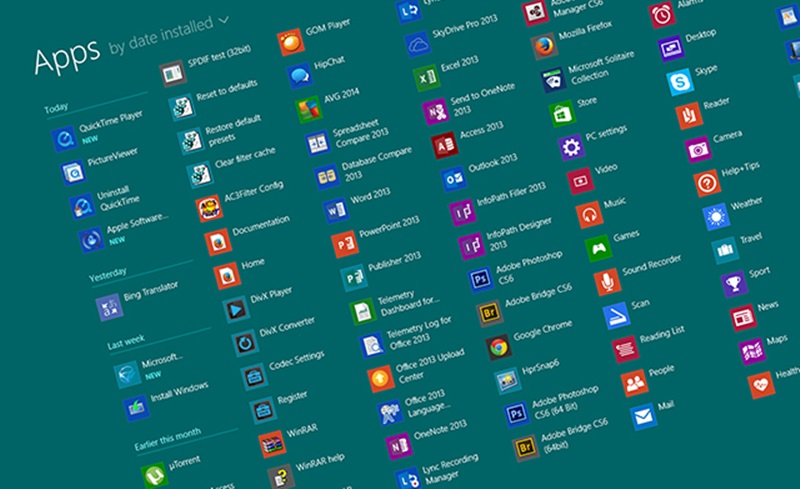The image size is (800, 489).
Task: Open SkyDrive Pro 2013 icon
Action: click(x=417, y=44)
